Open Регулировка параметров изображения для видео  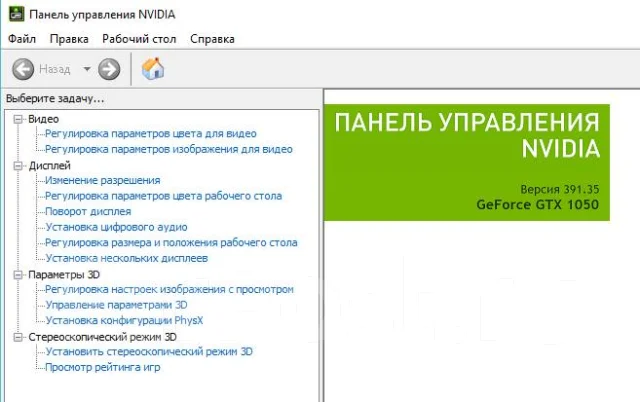click(169, 149)
